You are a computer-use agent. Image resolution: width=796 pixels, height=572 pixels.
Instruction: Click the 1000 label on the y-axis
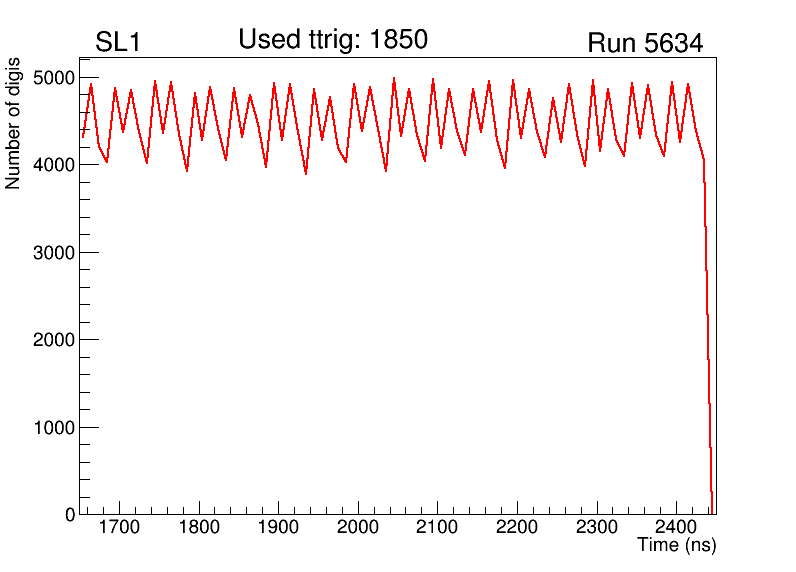tap(55, 427)
